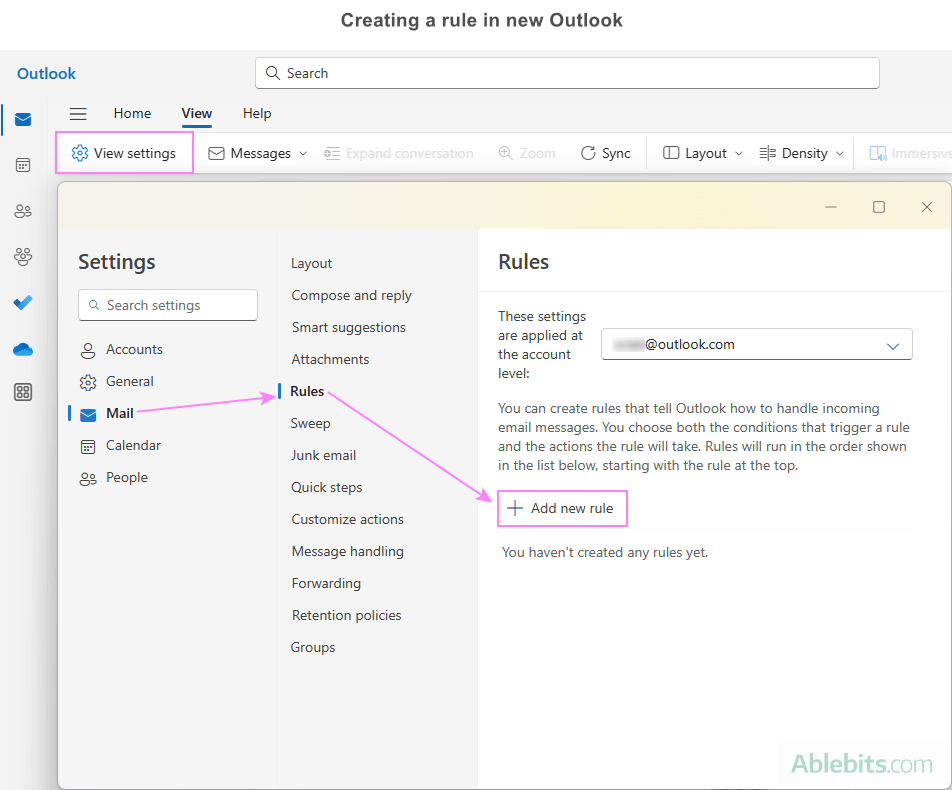The height and width of the screenshot is (790, 952).
Task: Open the account email dropdown
Action: 756,344
